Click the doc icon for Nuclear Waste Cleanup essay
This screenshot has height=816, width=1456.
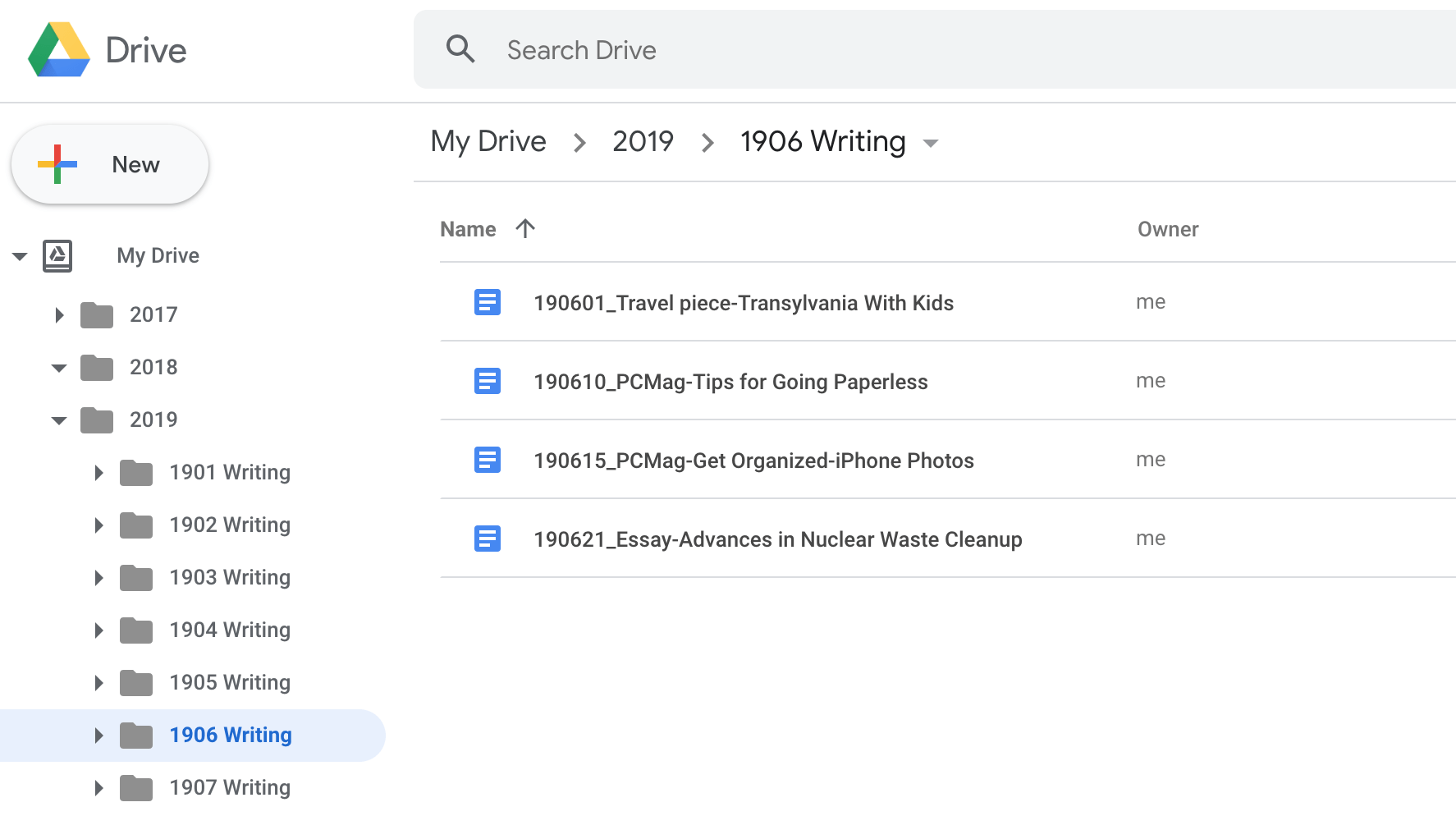[488, 539]
